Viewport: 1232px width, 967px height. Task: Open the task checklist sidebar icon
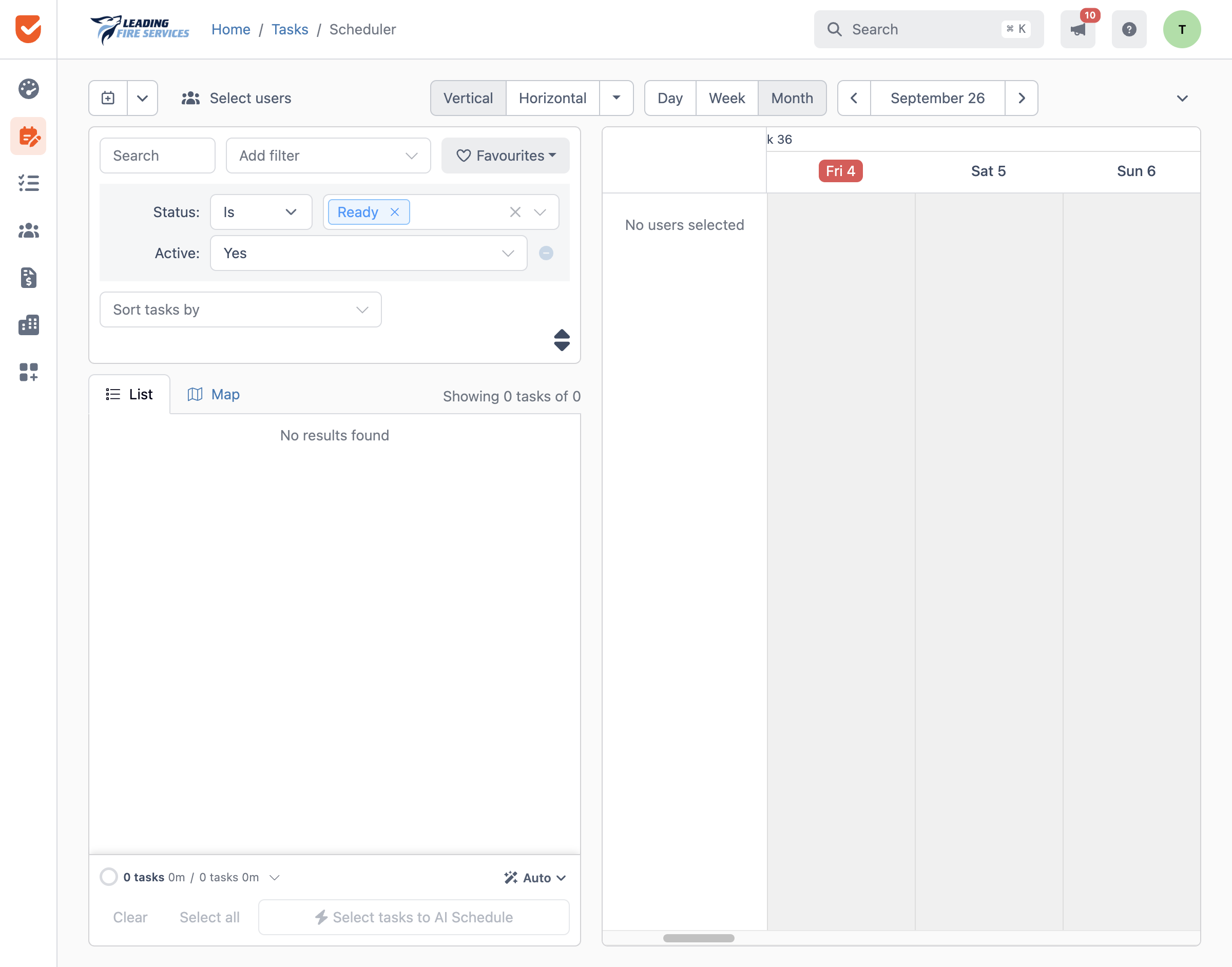[x=28, y=183]
